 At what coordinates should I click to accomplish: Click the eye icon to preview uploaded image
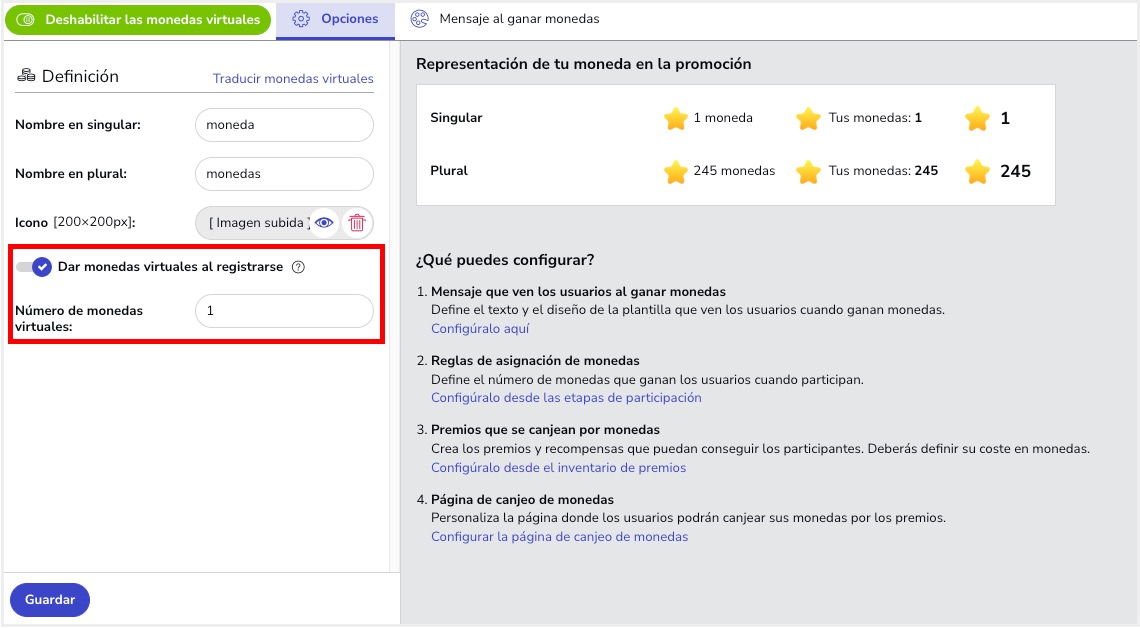324,223
